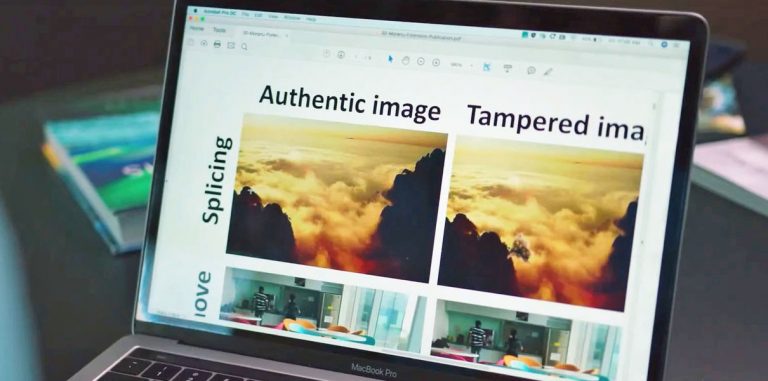Image resolution: width=768 pixels, height=381 pixels.
Task: Click the blue Siri icon in menu bar
Action: 664,45
